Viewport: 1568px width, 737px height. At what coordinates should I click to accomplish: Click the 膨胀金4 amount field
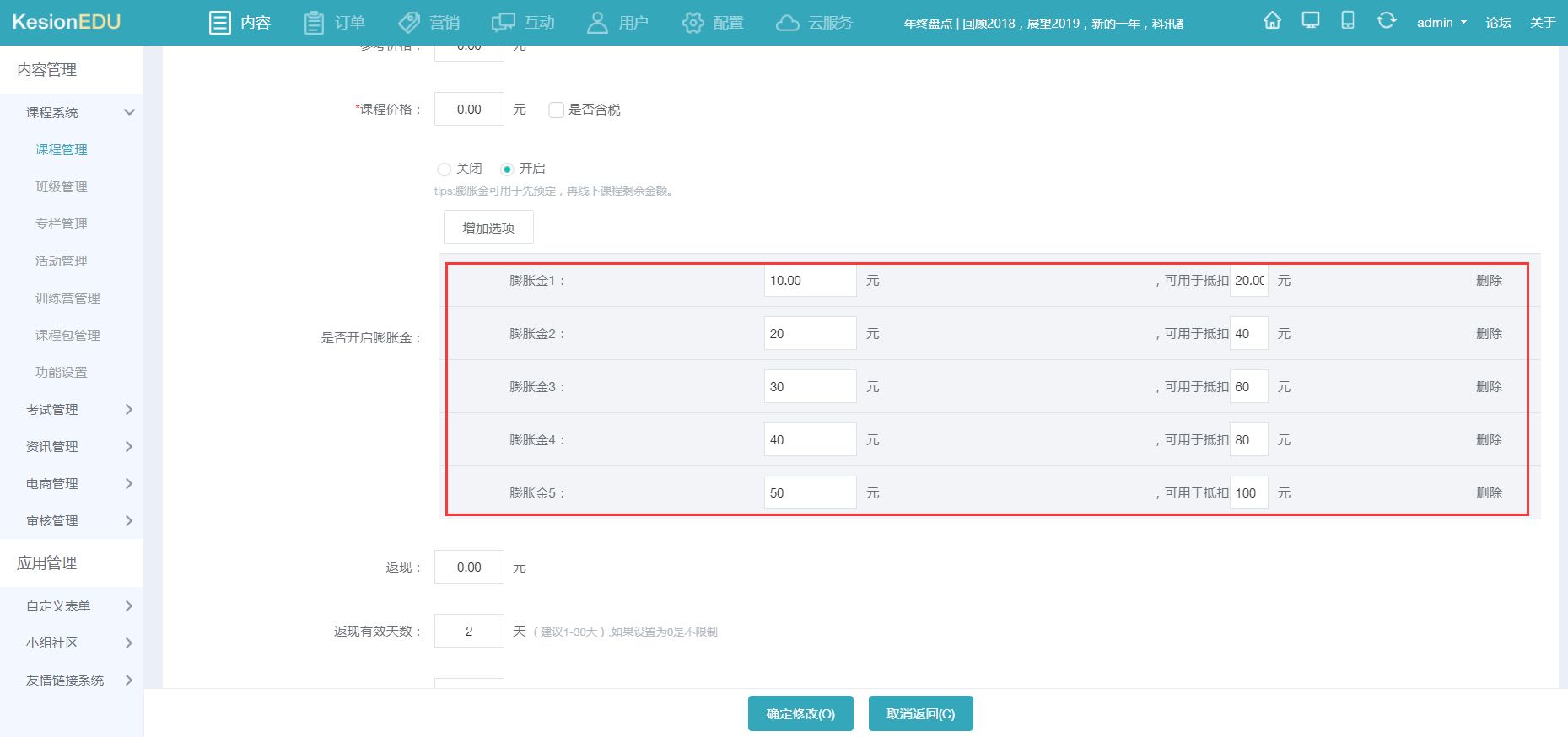[x=810, y=439]
